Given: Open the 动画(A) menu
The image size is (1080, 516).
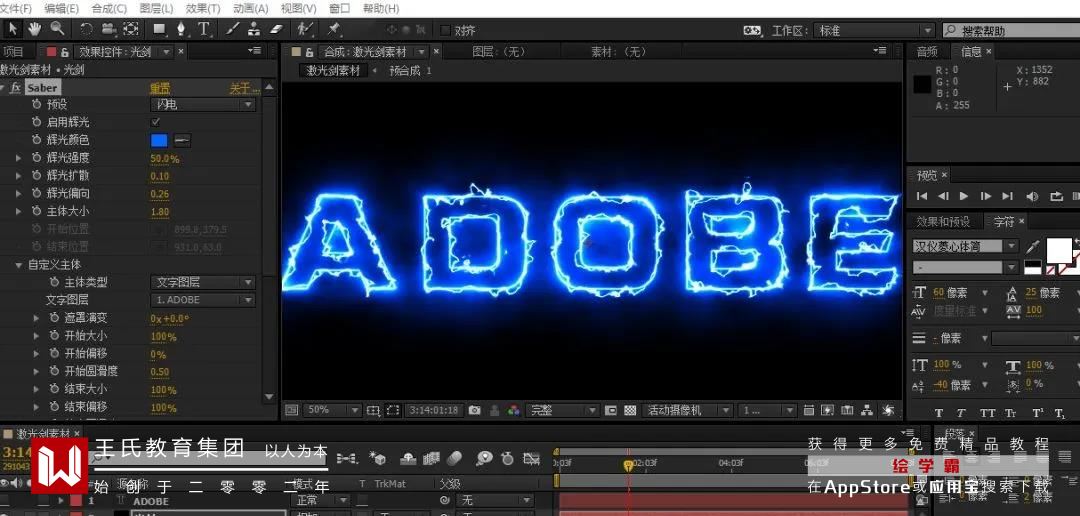Looking at the screenshot, I should (x=251, y=8).
